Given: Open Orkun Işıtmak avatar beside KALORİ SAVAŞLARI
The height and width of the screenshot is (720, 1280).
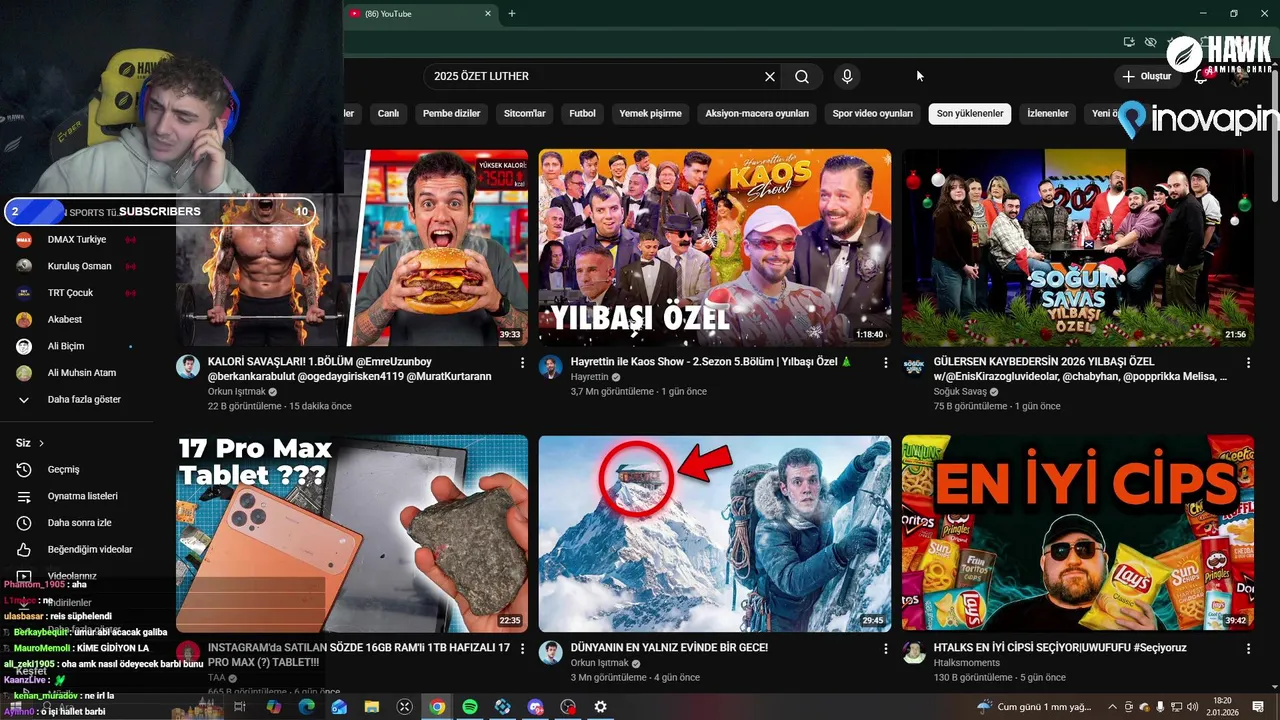Looking at the screenshot, I should [188, 366].
